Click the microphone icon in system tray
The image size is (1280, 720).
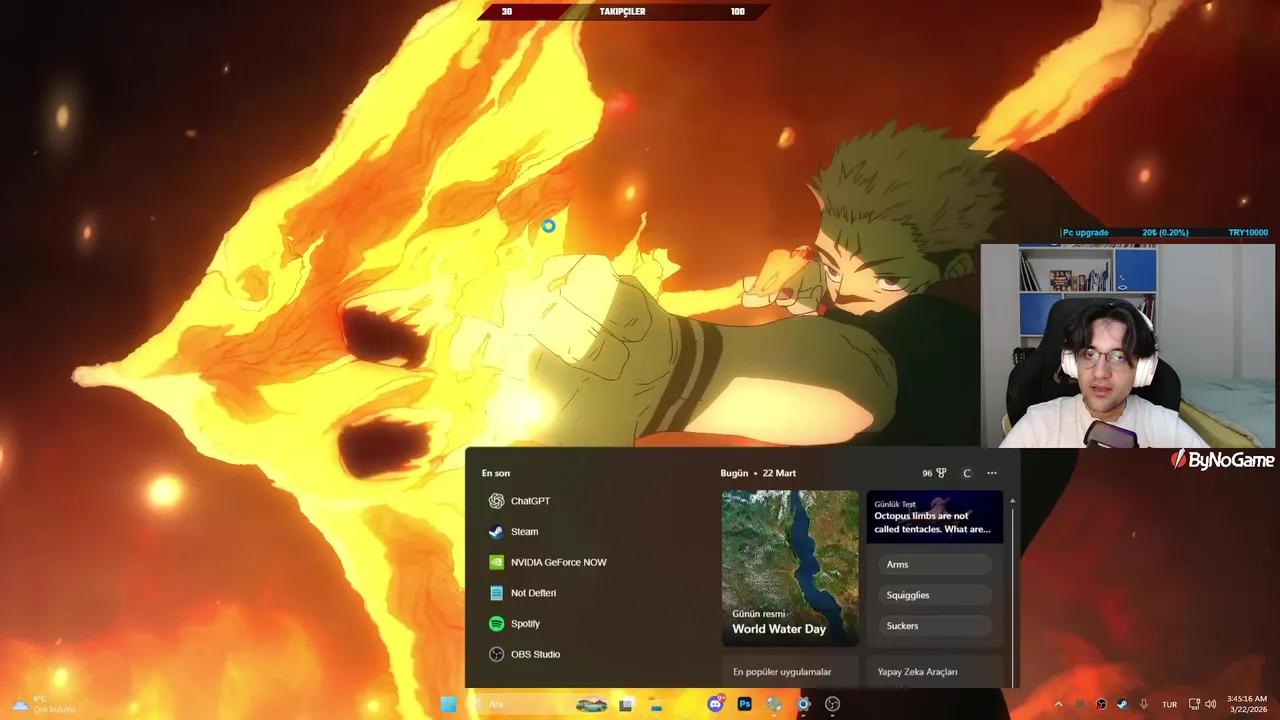coord(1144,704)
